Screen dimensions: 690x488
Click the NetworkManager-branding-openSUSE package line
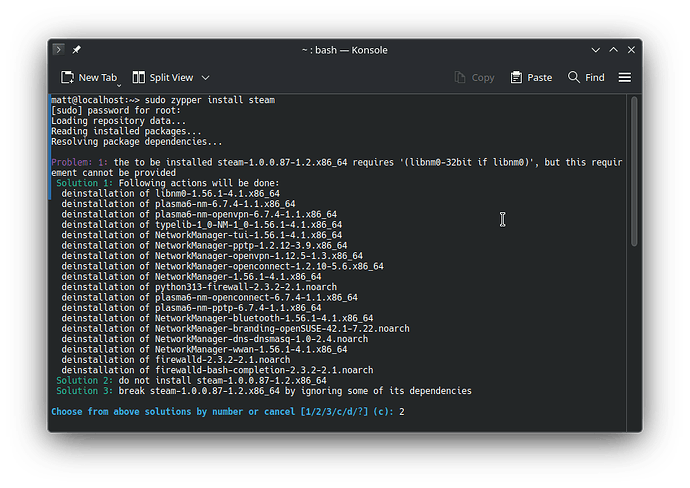[235, 329]
